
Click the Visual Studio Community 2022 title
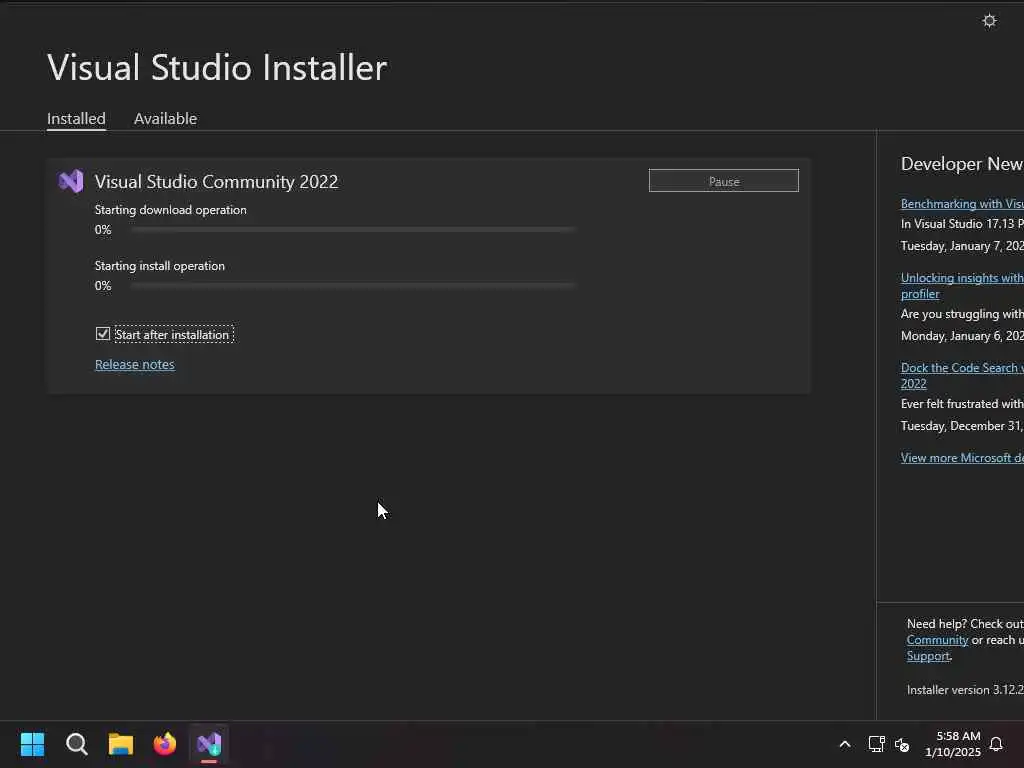click(x=216, y=182)
